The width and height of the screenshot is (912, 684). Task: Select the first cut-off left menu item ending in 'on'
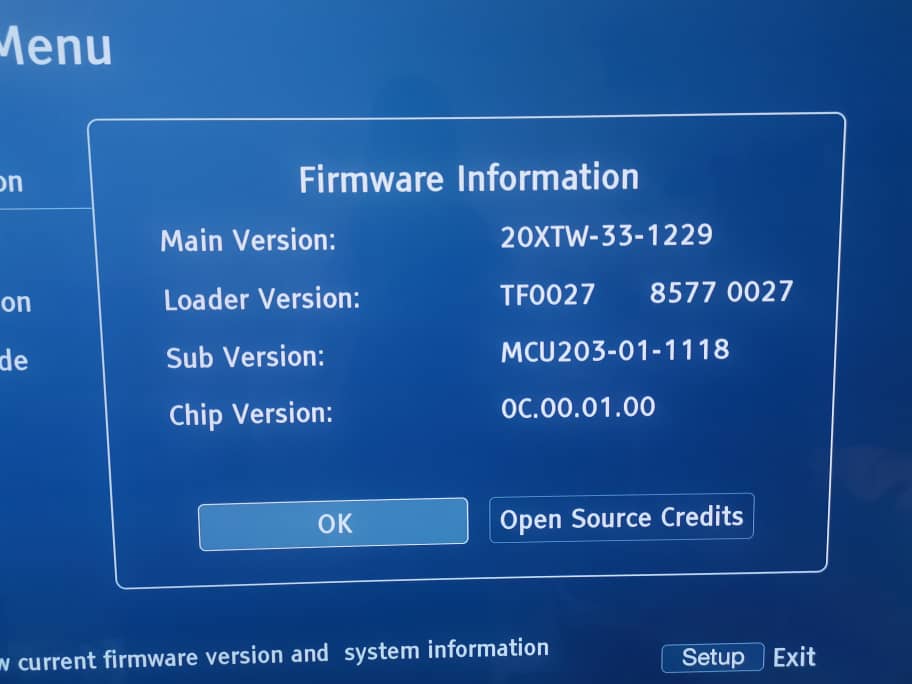[x=11, y=183]
